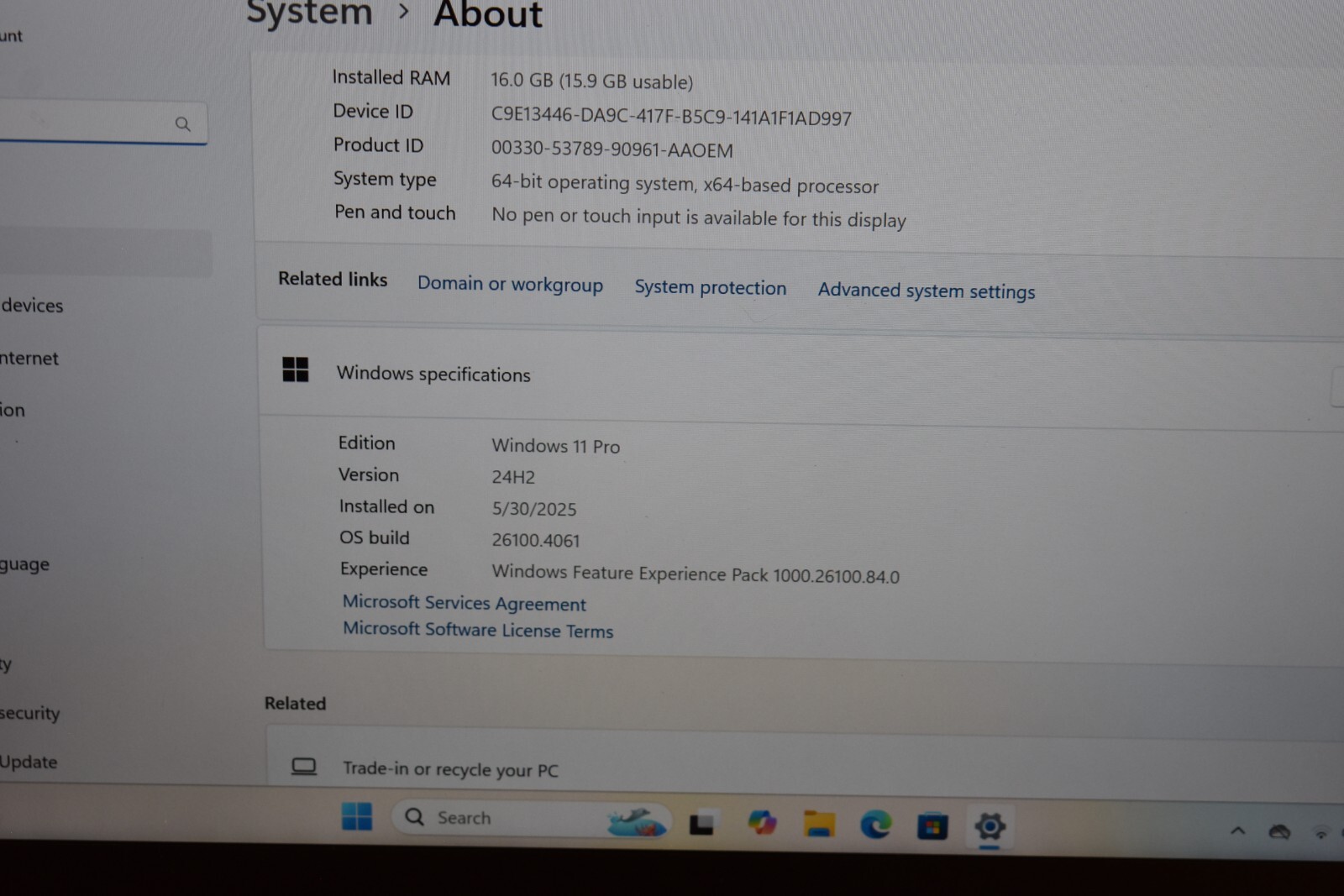Click the OS build value 26100.4061

(536, 540)
